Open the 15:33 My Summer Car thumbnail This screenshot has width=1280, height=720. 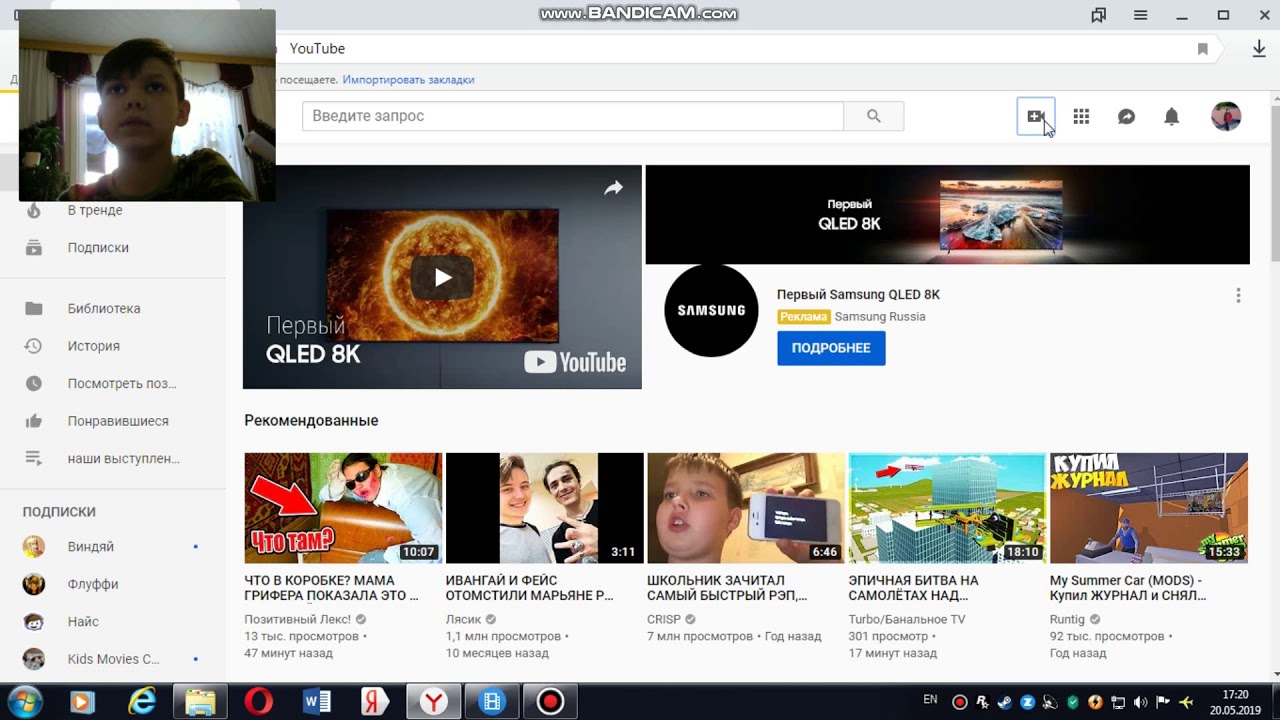pos(1149,508)
